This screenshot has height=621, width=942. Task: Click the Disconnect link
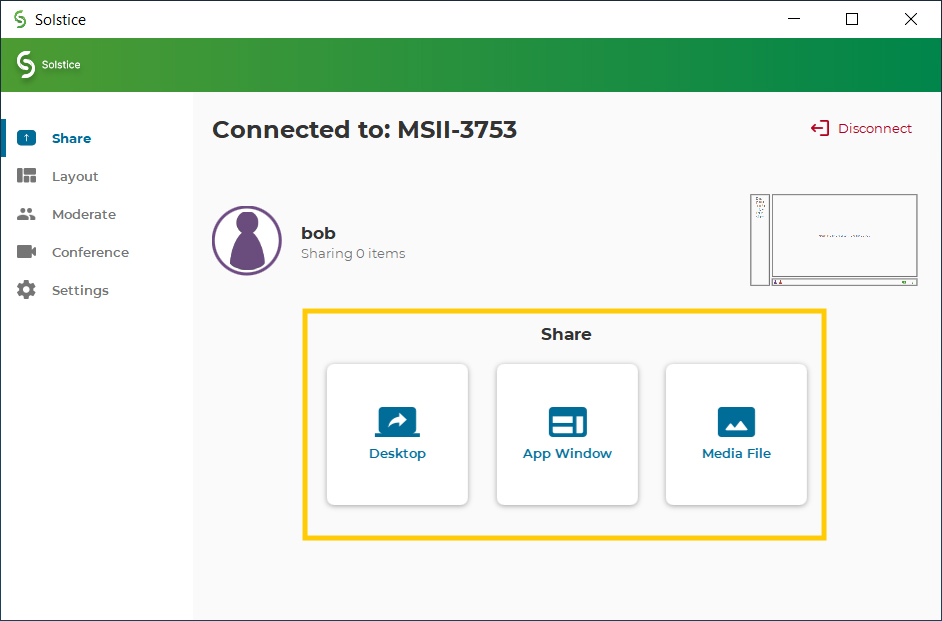coord(870,128)
